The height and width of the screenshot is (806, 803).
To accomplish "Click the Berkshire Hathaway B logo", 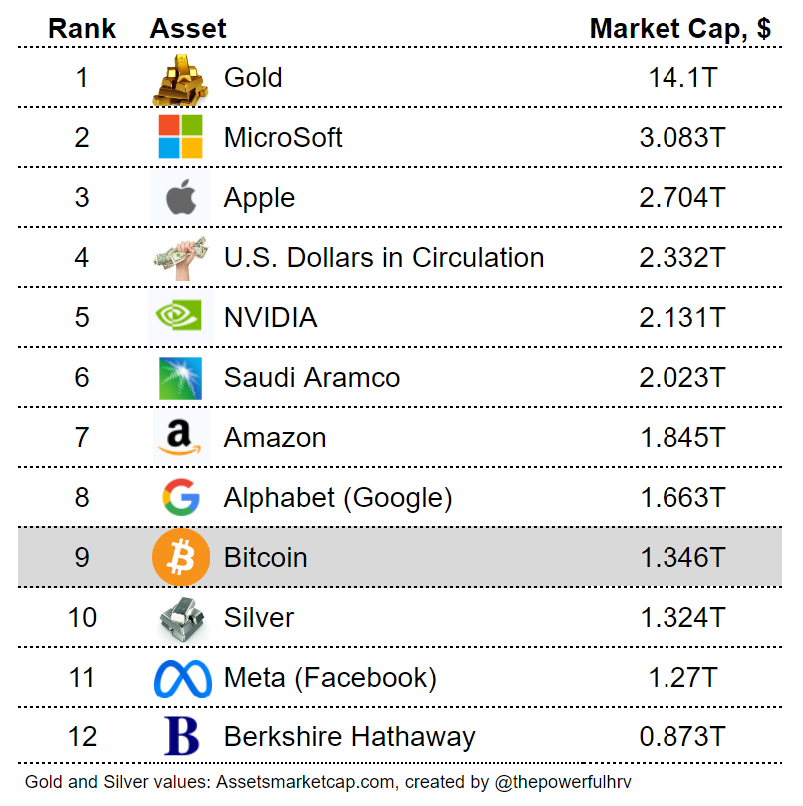I will pos(181,737).
